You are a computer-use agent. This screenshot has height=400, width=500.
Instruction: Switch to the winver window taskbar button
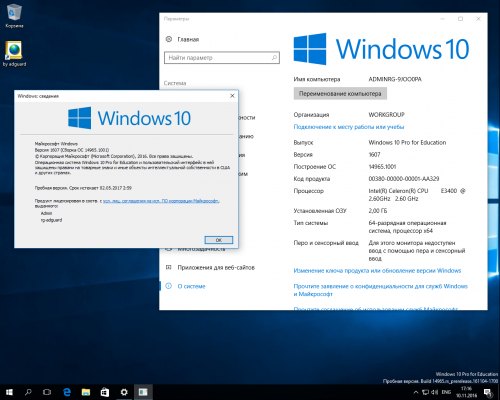click(x=143, y=392)
